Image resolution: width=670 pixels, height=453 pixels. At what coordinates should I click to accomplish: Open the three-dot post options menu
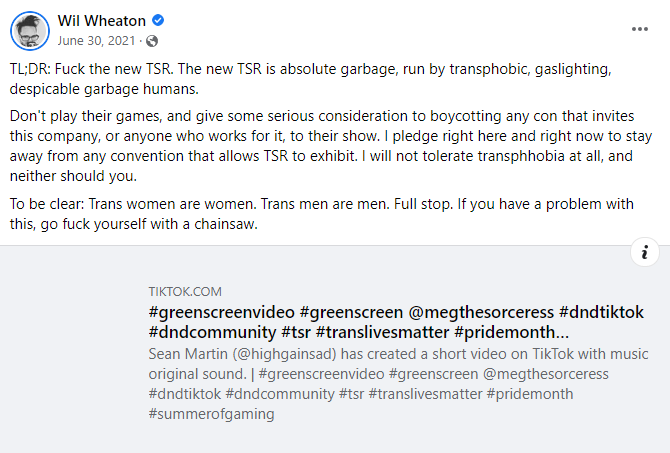click(640, 29)
